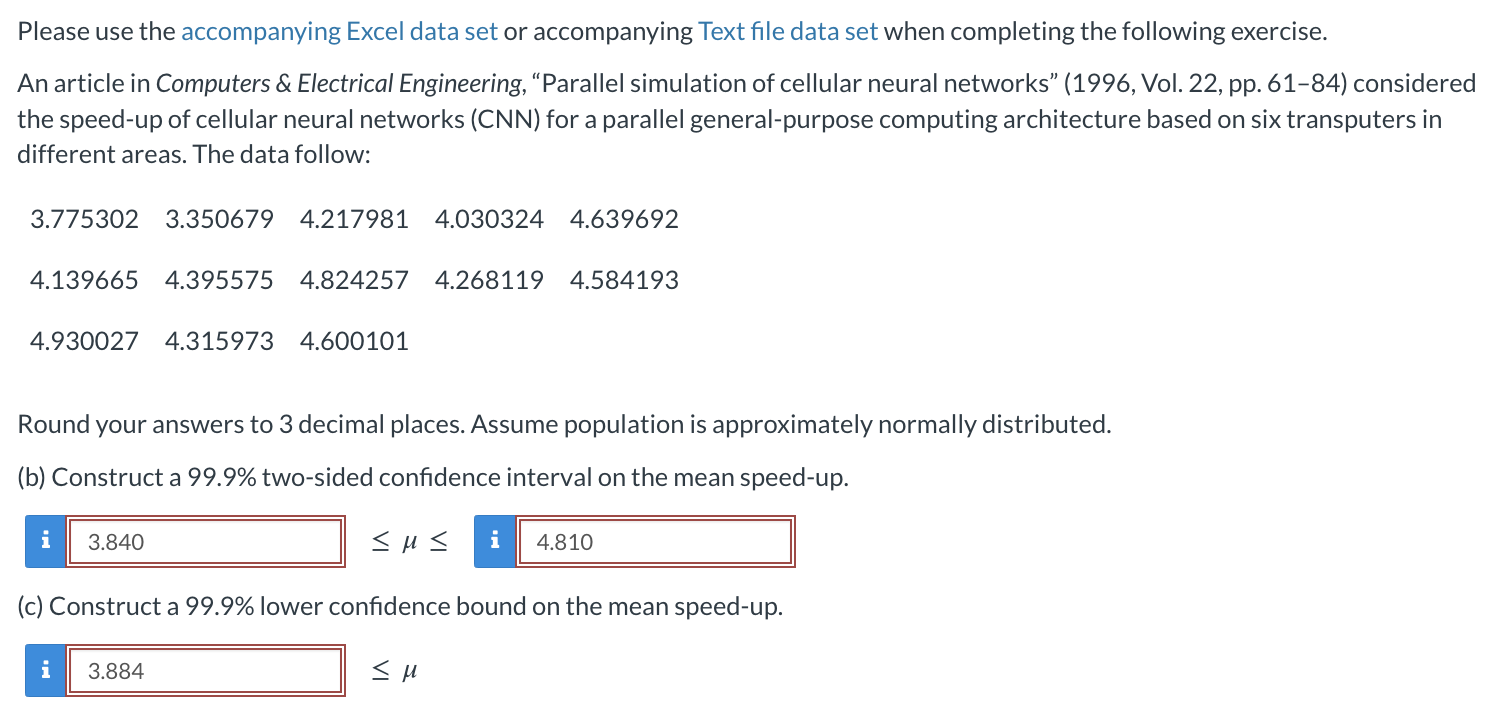Click the value 4.810 in its field
The image size is (1502, 718).
pyautogui.click(x=558, y=542)
